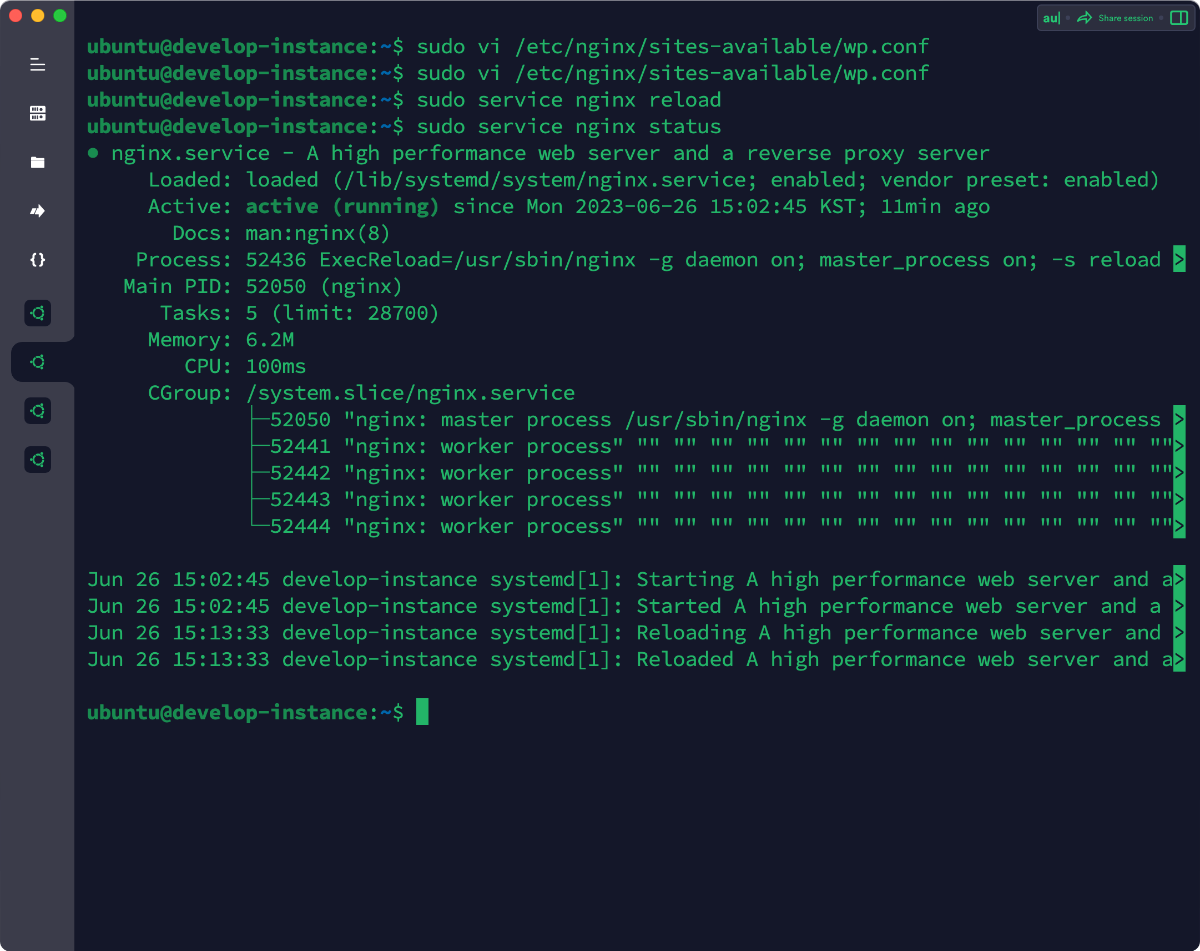Click "Docs: man:nginx(8)" line
Viewport: 1200px width, 951px height.
[281, 233]
